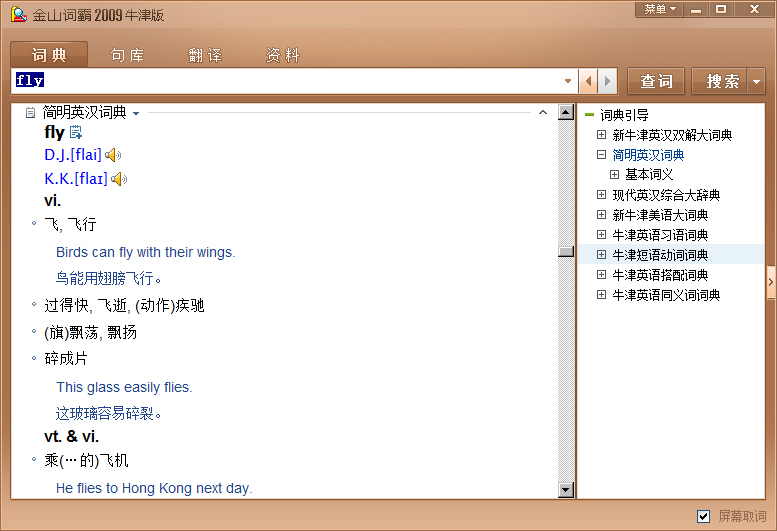Image resolution: width=777 pixels, height=531 pixels.
Task: Expand 牛津英语习语词典 node
Action: click(601, 234)
